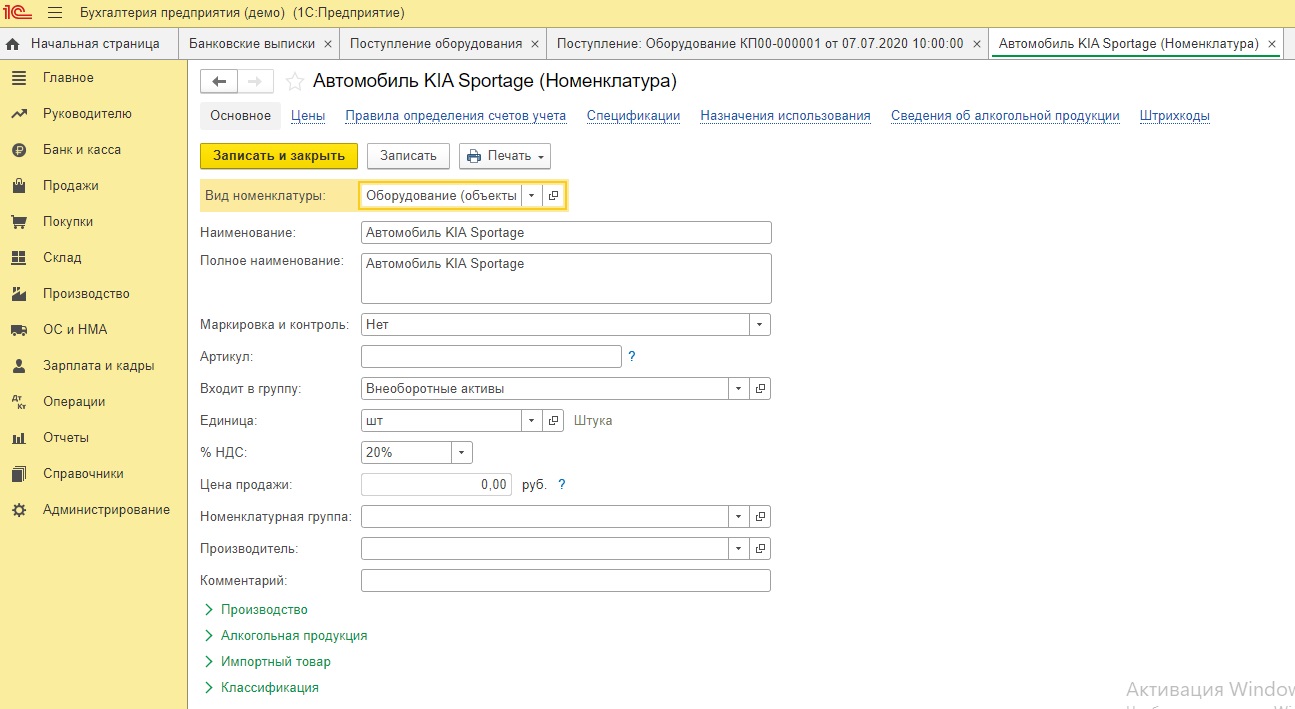Open the Производитель item with open icon
This screenshot has width=1295, height=709.
click(x=760, y=549)
